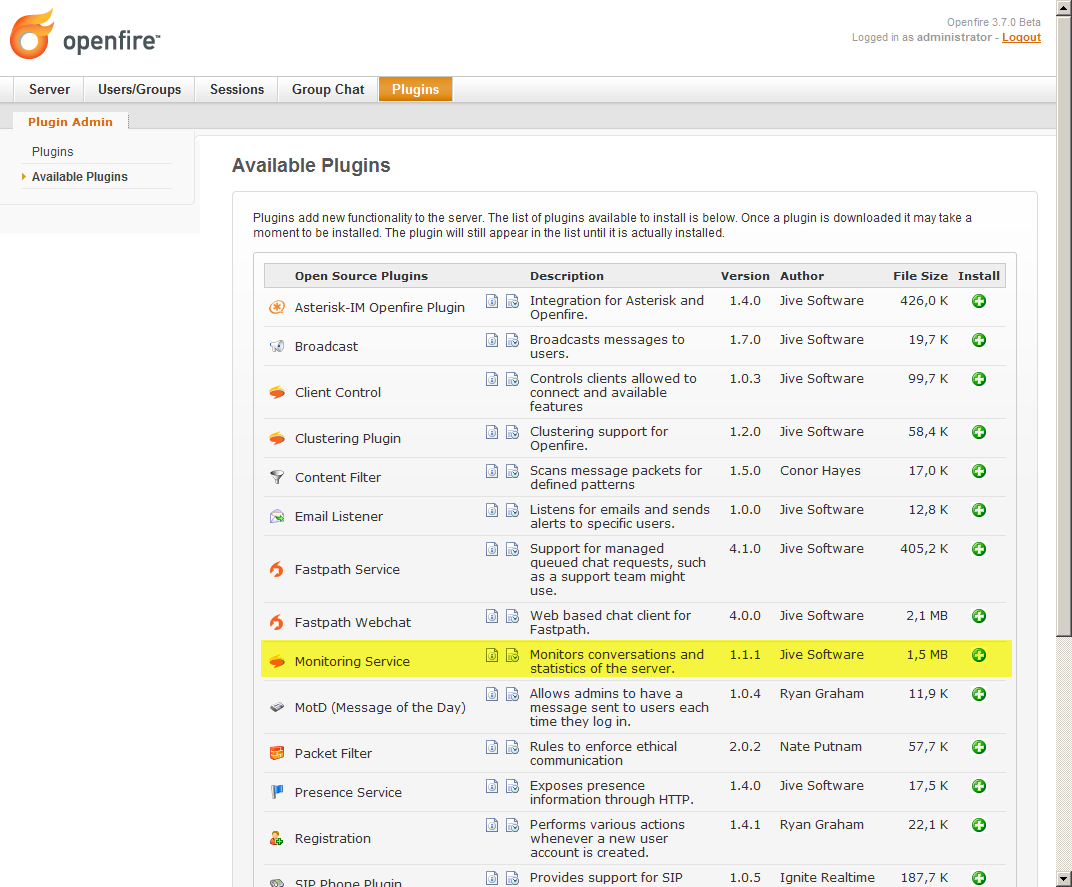The width and height of the screenshot is (1072, 887).
Task: View the Clustering Plugin changelog icon
Action: 512,432
